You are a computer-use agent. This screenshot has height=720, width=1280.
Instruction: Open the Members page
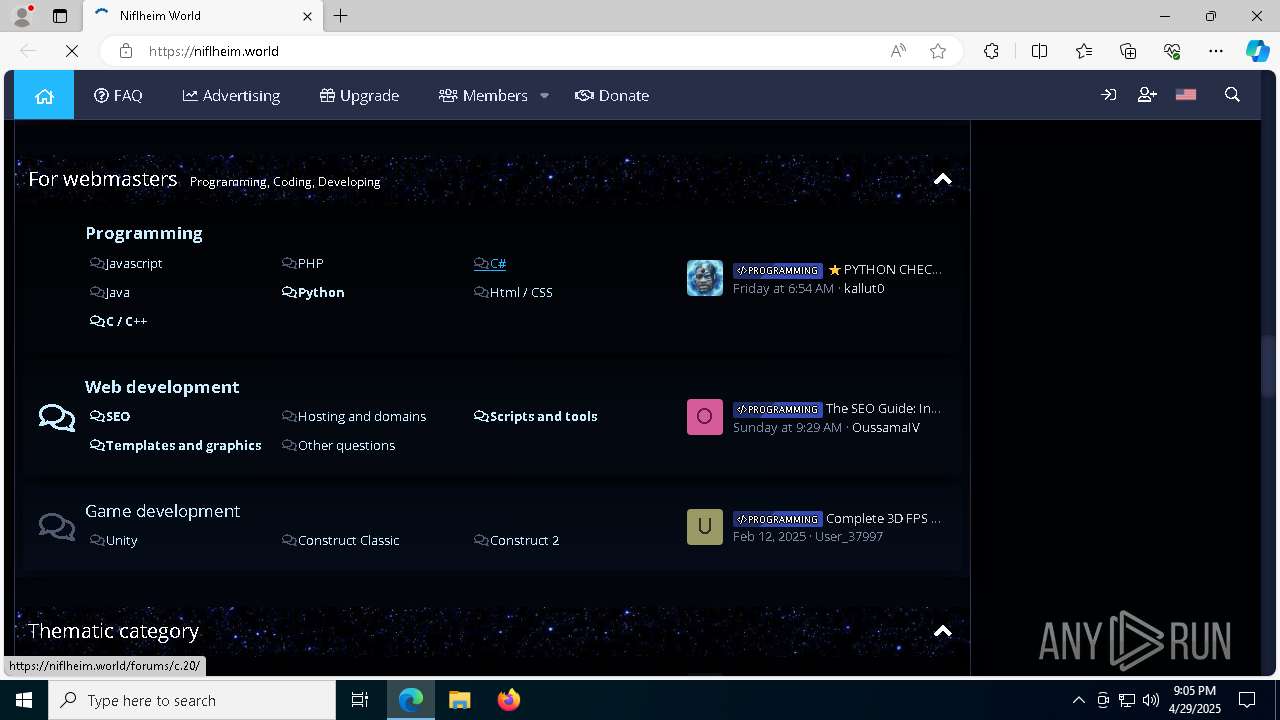483,96
